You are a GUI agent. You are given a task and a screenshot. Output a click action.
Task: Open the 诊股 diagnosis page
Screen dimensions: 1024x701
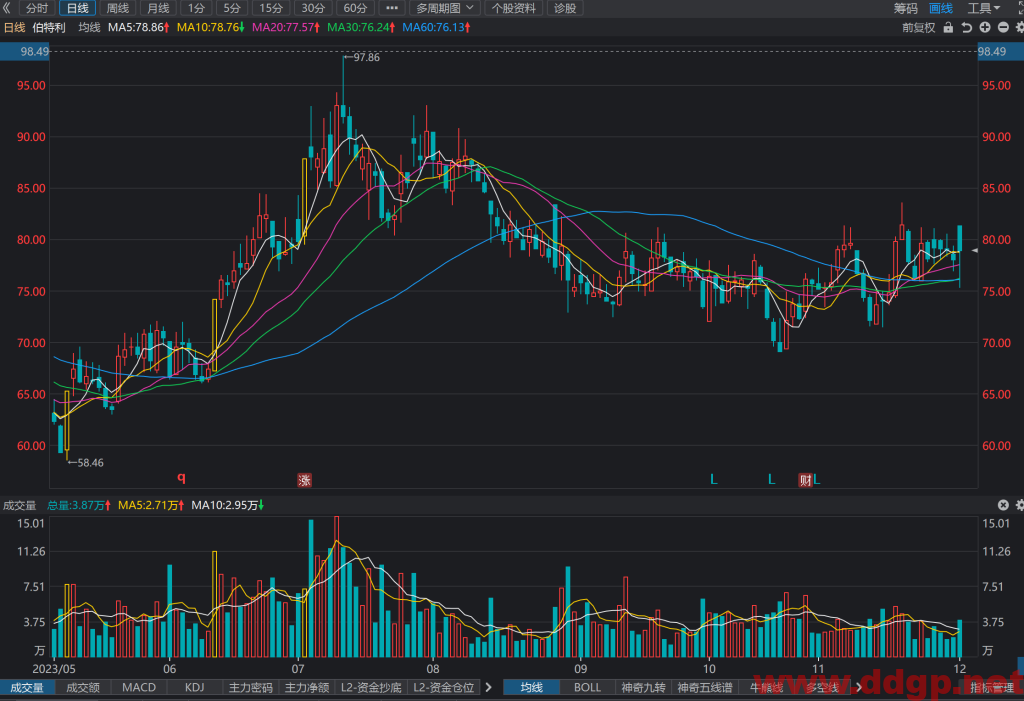coord(565,8)
